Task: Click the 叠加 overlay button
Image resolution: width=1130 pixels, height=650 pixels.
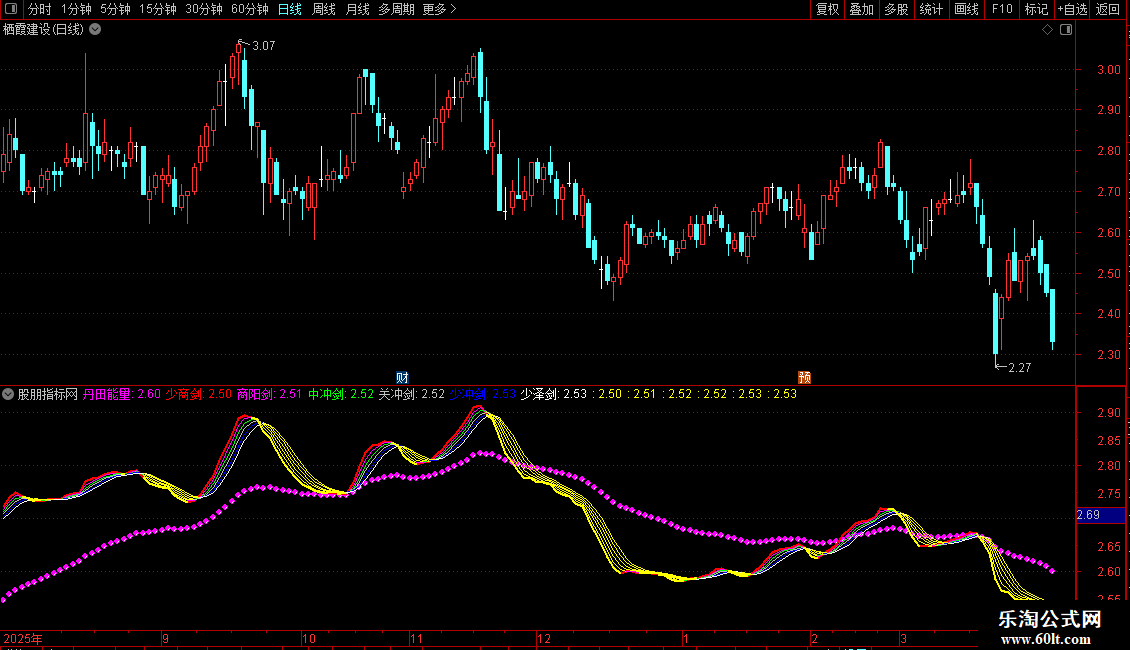Action: [x=861, y=10]
